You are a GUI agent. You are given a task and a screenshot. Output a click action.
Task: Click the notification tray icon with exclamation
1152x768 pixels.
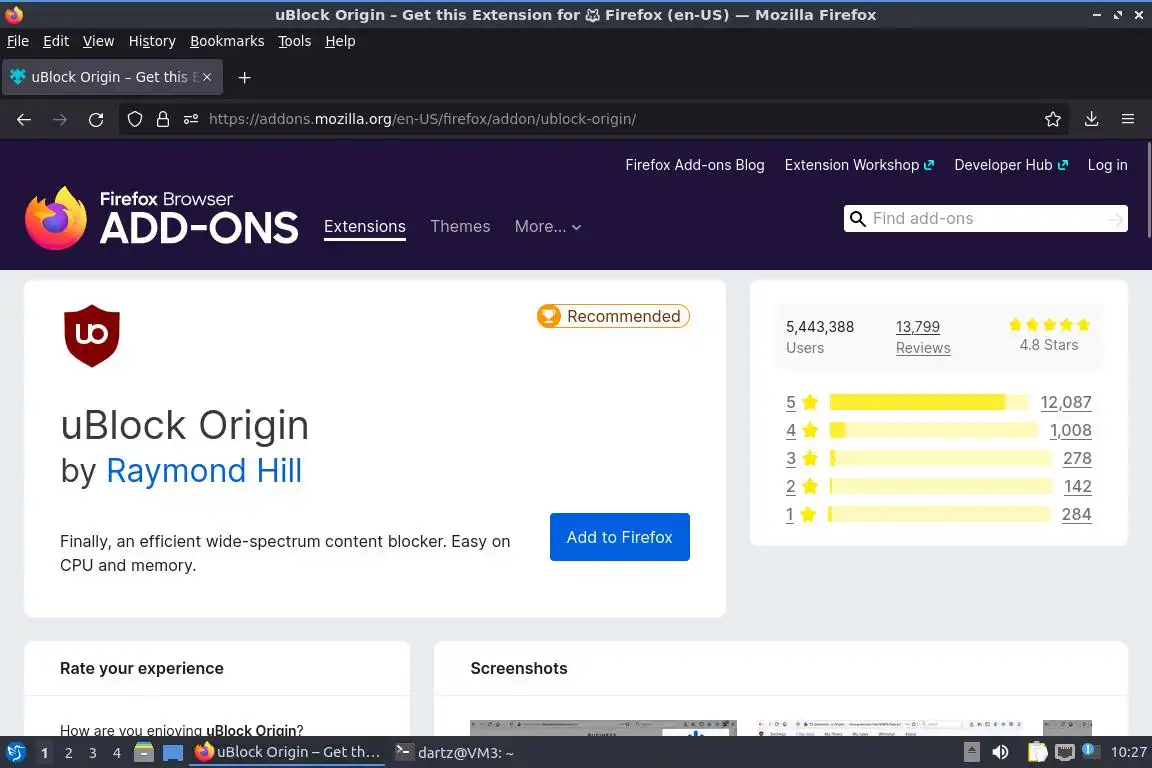(x=1090, y=751)
